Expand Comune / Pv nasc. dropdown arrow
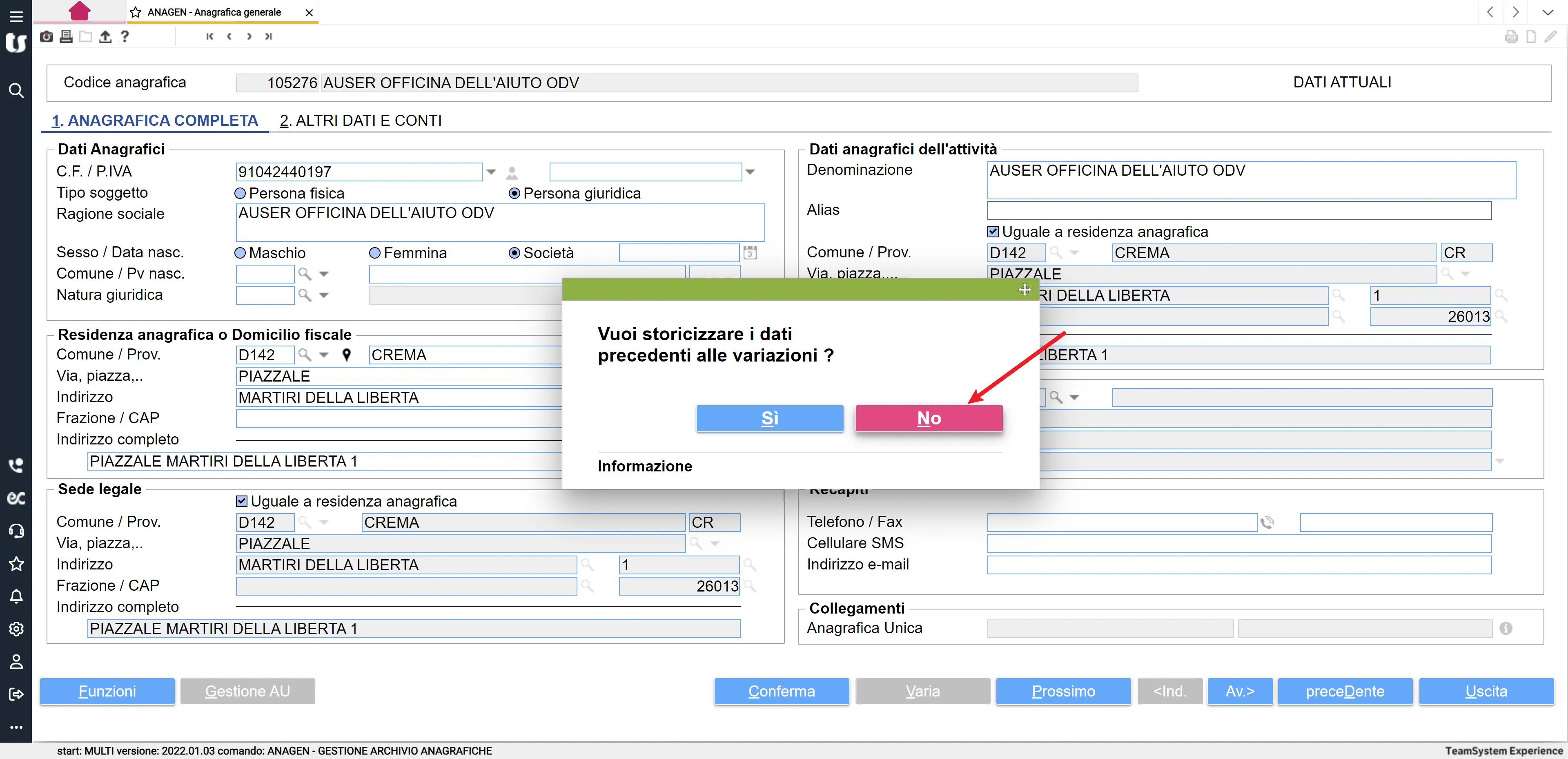The height and width of the screenshot is (759, 1568). 324,274
